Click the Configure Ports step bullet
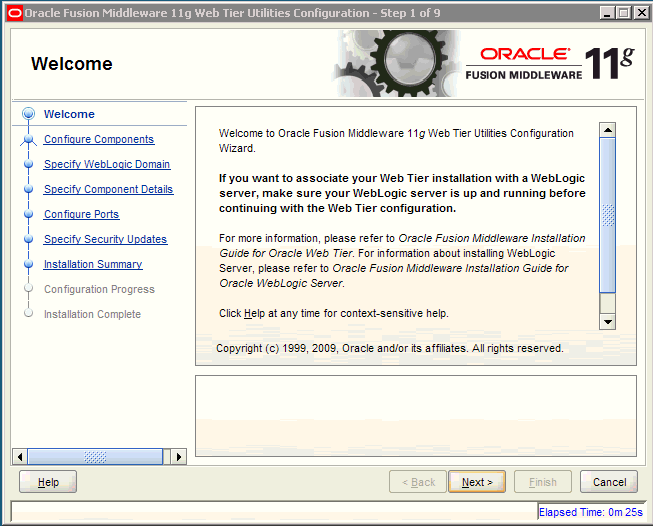The image size is (653, 526). click(28, 214)
